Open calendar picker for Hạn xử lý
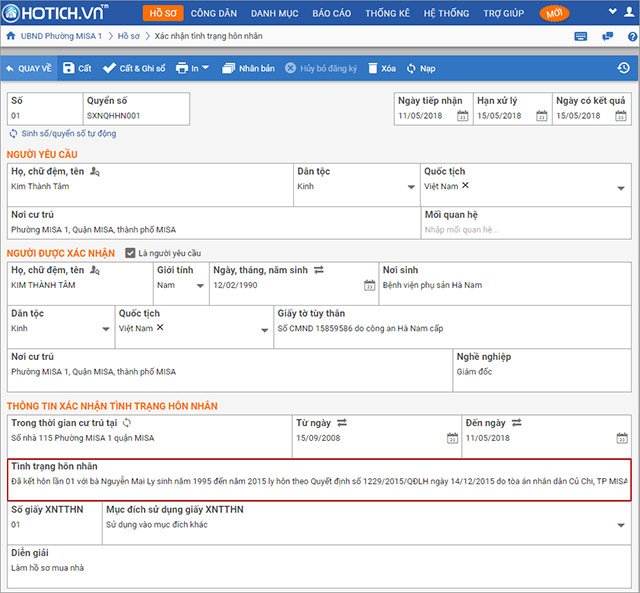Viewport: 640px width, 593px height. point(541,116)
